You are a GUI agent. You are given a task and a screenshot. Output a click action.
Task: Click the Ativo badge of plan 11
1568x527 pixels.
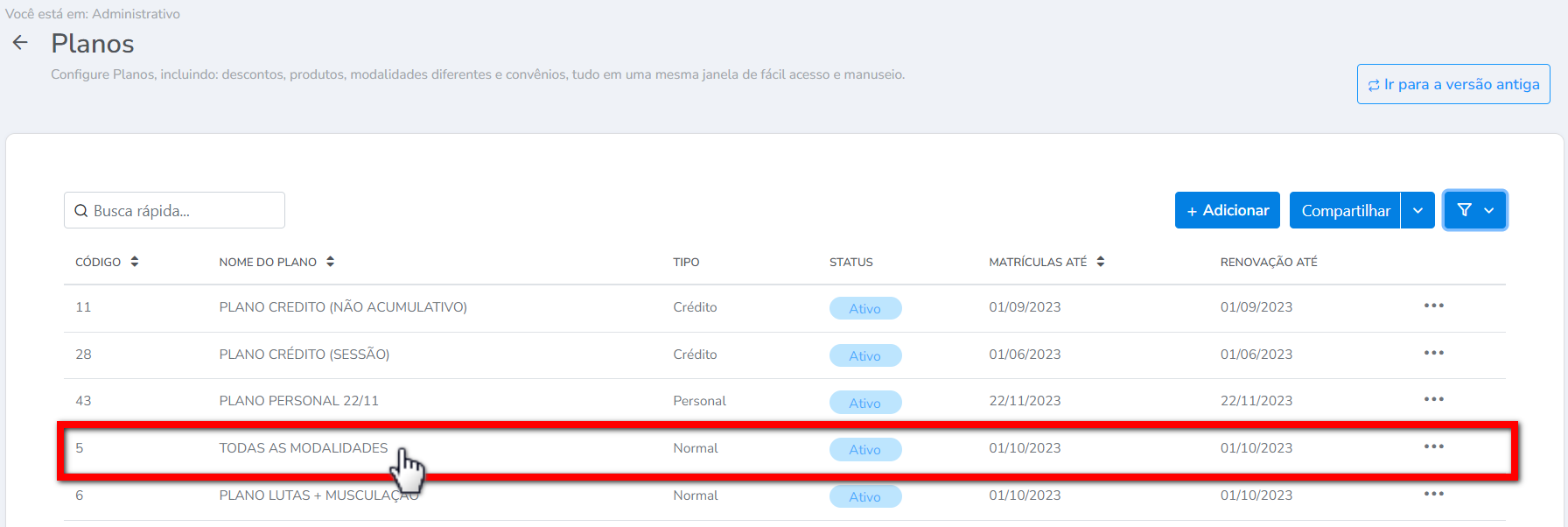click(x=864, y=308)
